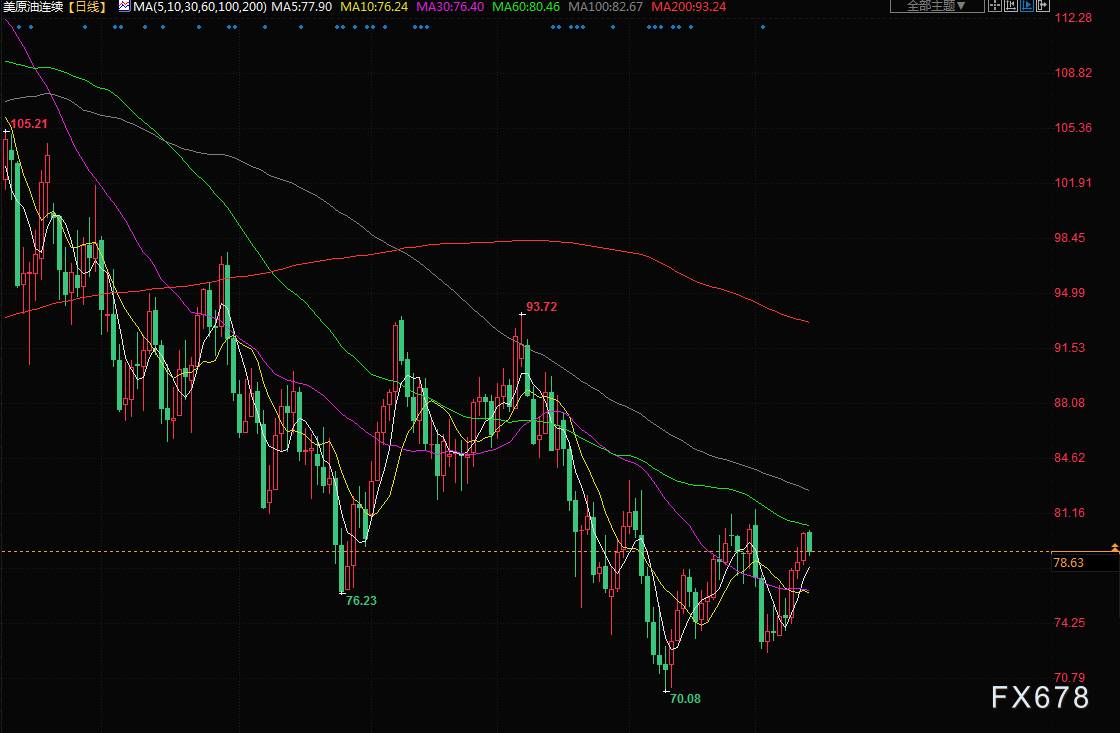Click the 91.53 price axis label
Screen dimensions: 1120x733
pyautogui.click(x=1069, y=348)
